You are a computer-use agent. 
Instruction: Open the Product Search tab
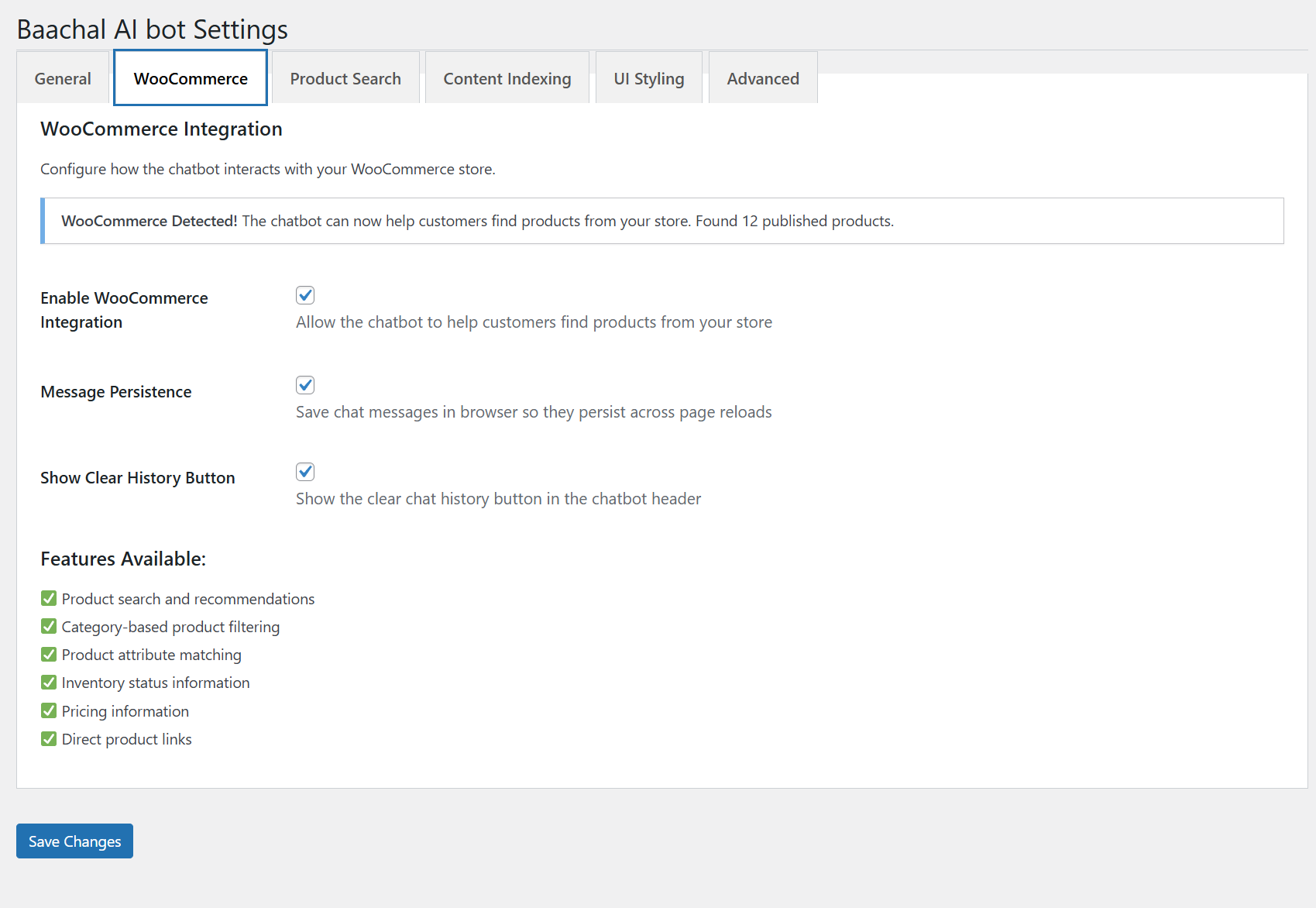click(x=345, y=78)
